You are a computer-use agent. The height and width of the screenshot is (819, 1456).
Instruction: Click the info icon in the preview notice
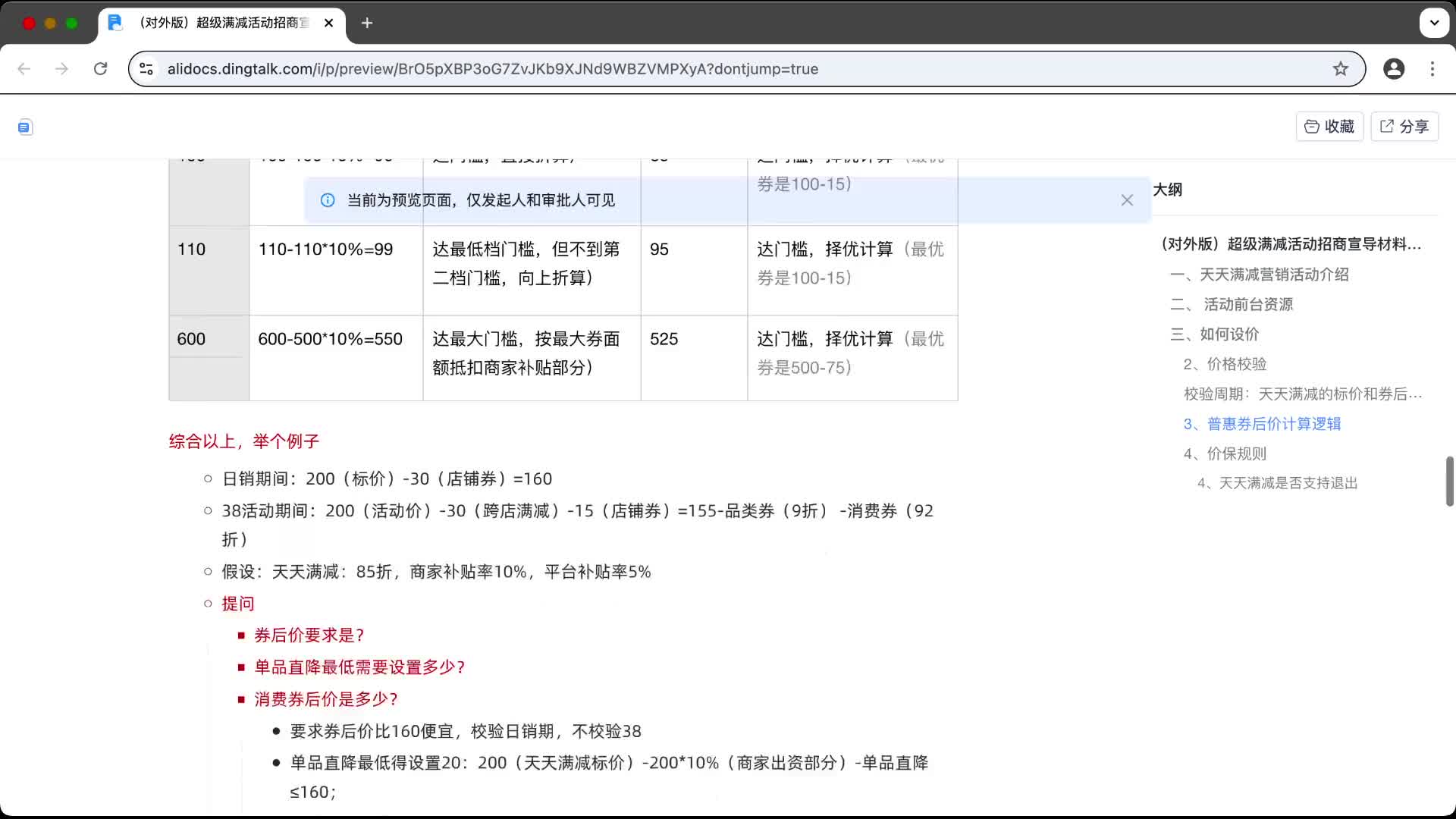point(327,199)
